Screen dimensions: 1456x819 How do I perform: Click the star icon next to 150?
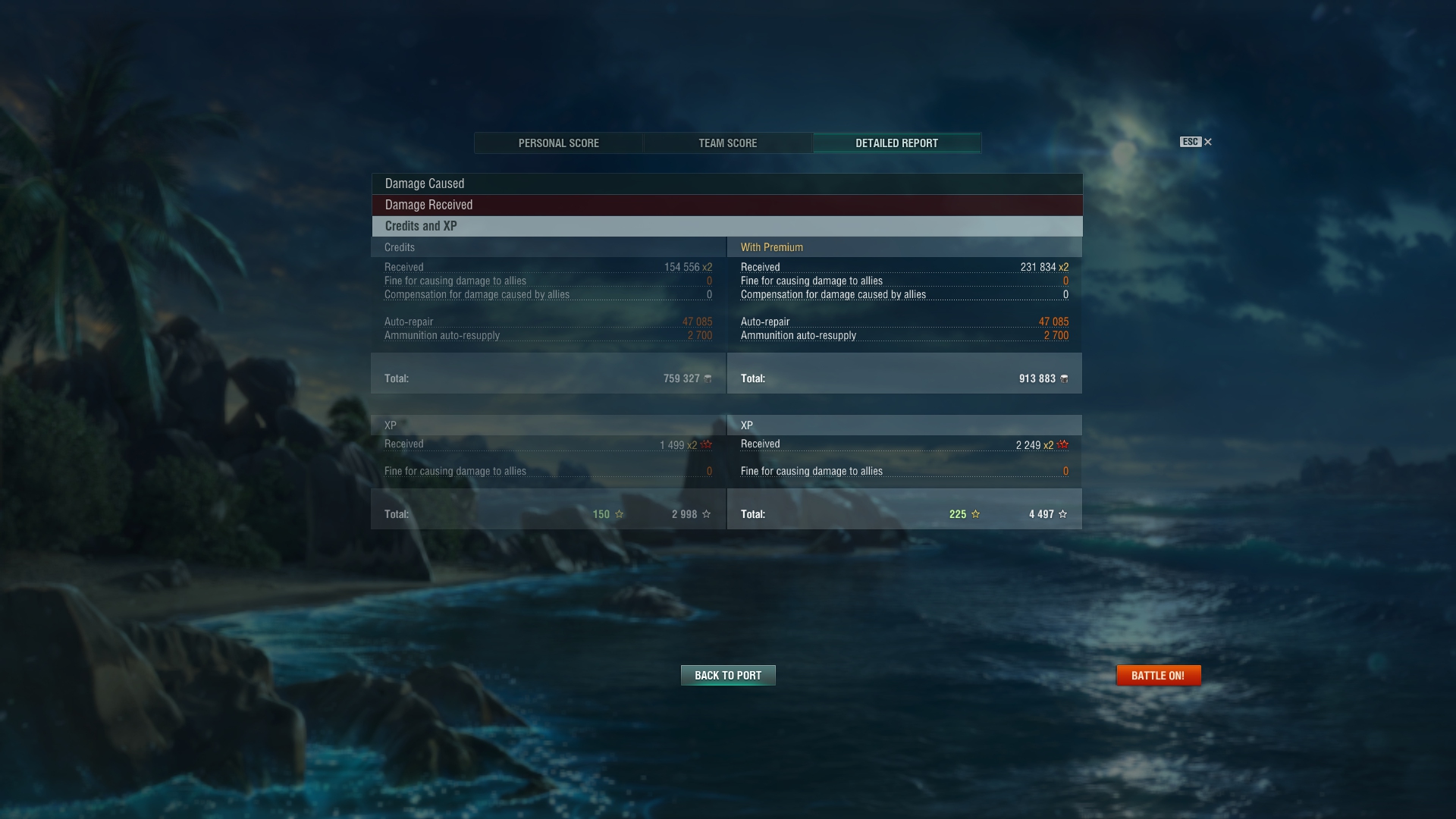tap(619, 514)
